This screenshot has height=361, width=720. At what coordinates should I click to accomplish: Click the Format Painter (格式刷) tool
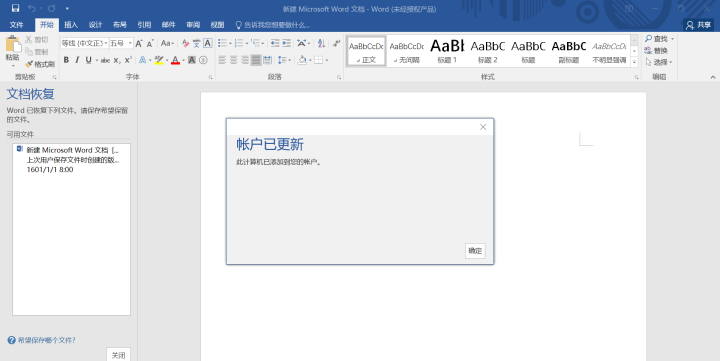pyautogui.click(x=40, y=64)
